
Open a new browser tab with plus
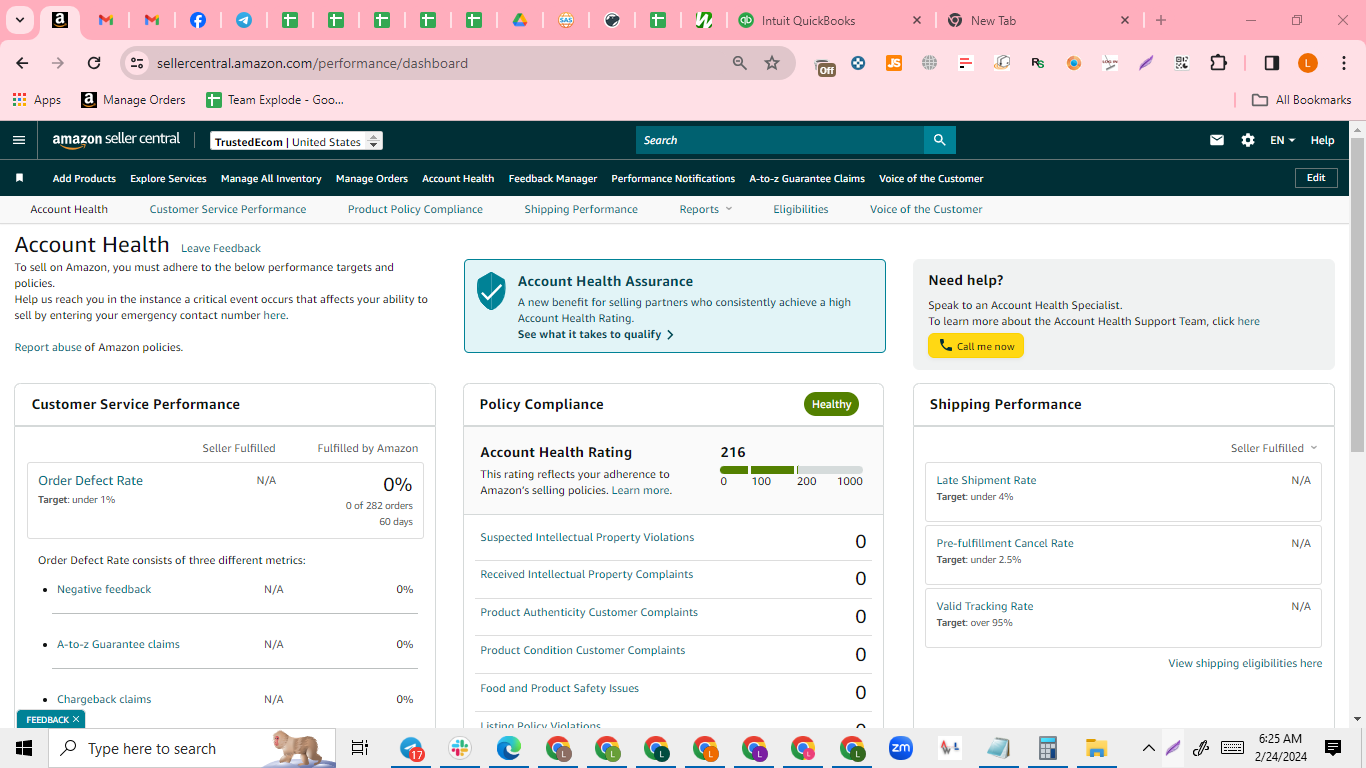(1161, 20)
